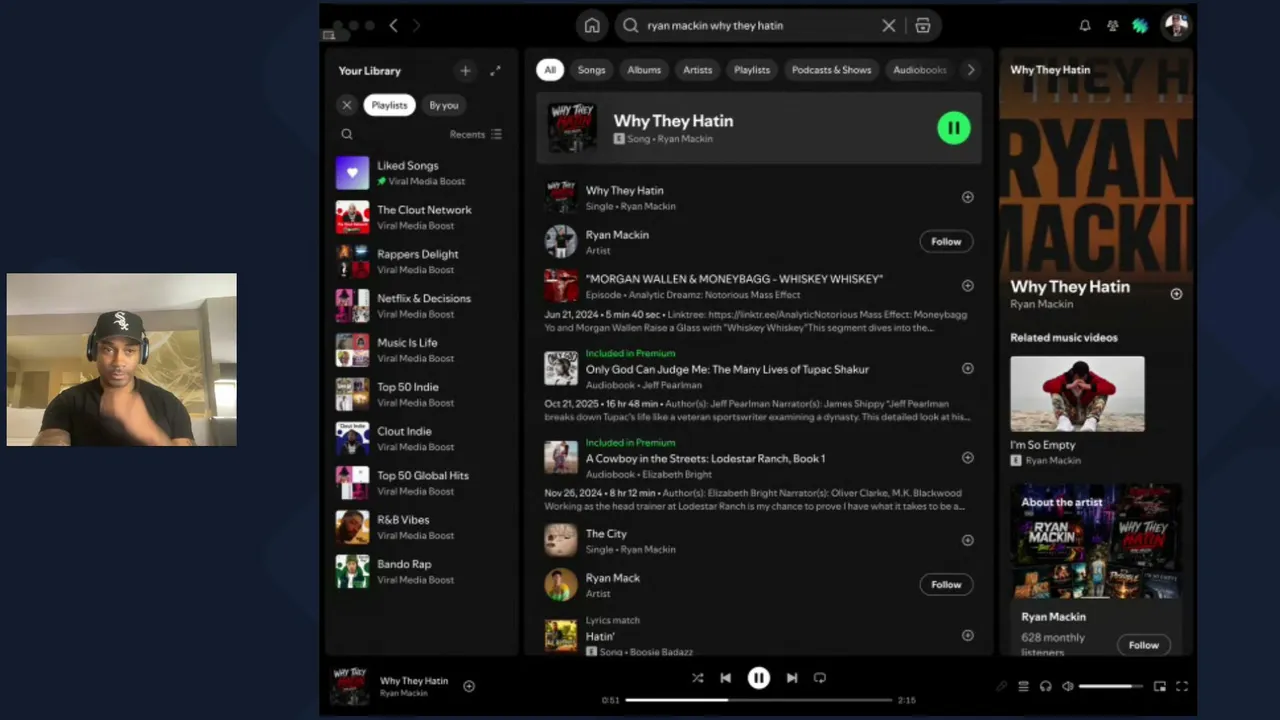
Task: Select the All search filter
Action: tap(550, 70)
